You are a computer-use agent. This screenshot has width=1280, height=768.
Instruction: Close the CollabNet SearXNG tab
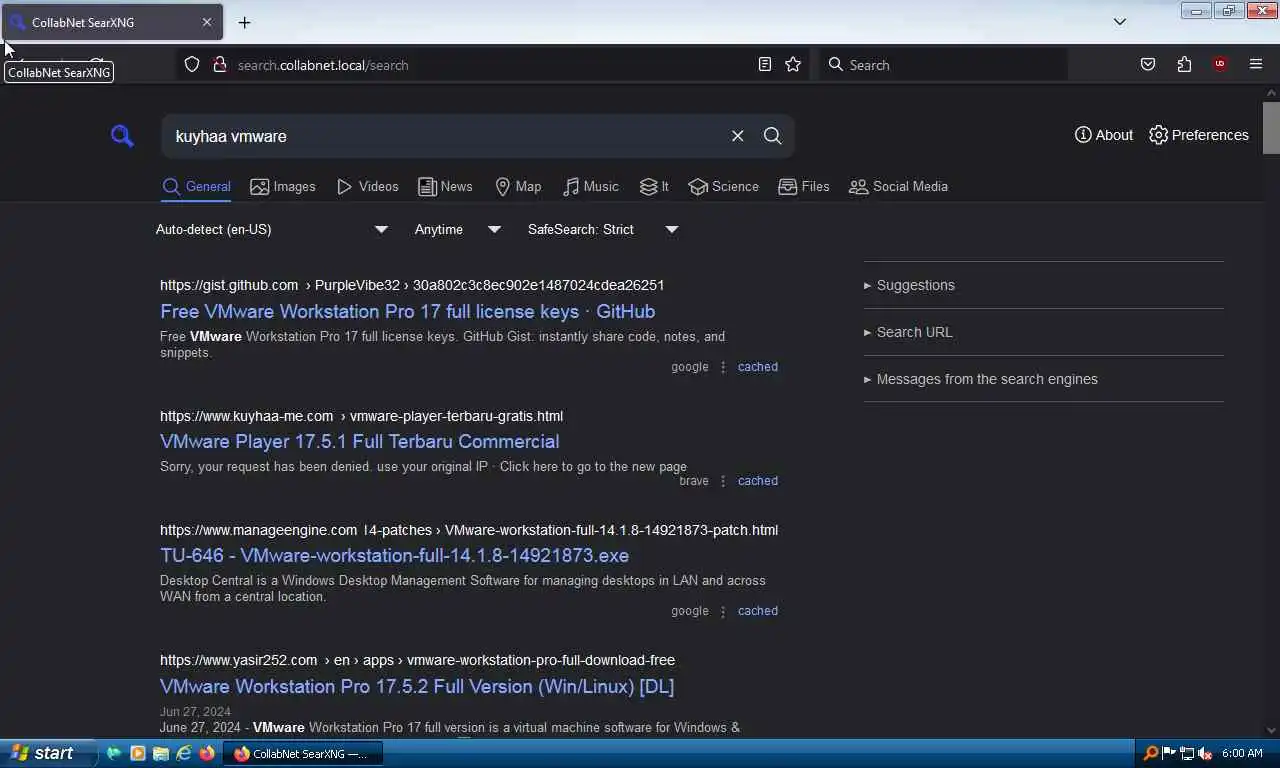coord(207,22)
